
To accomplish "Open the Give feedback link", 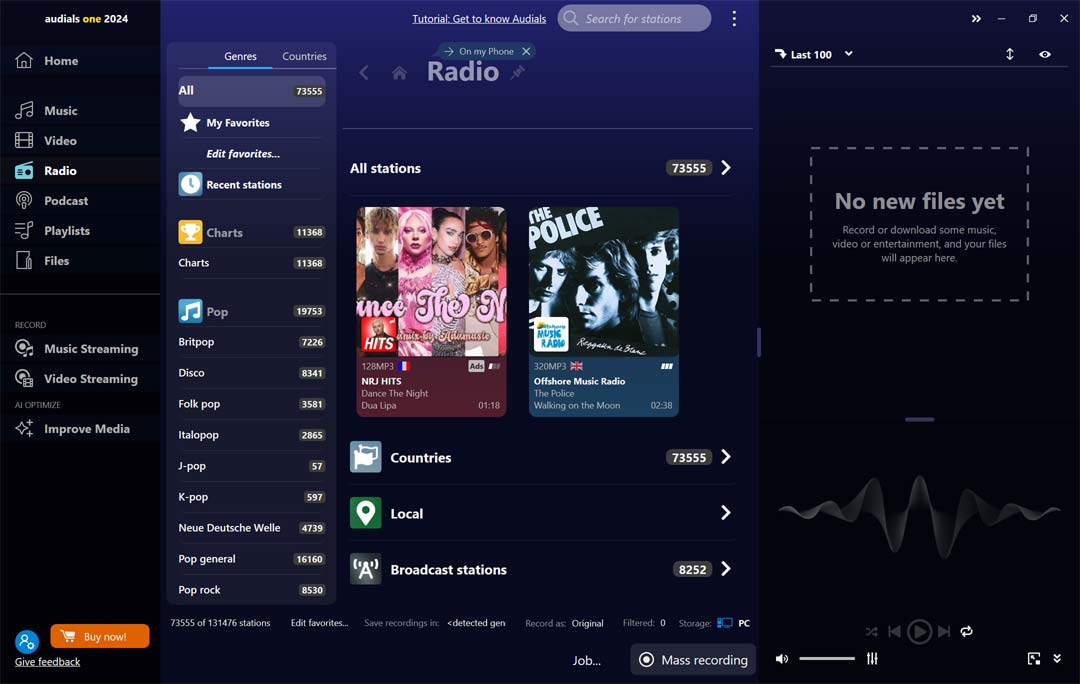I will tap(48, 661).
